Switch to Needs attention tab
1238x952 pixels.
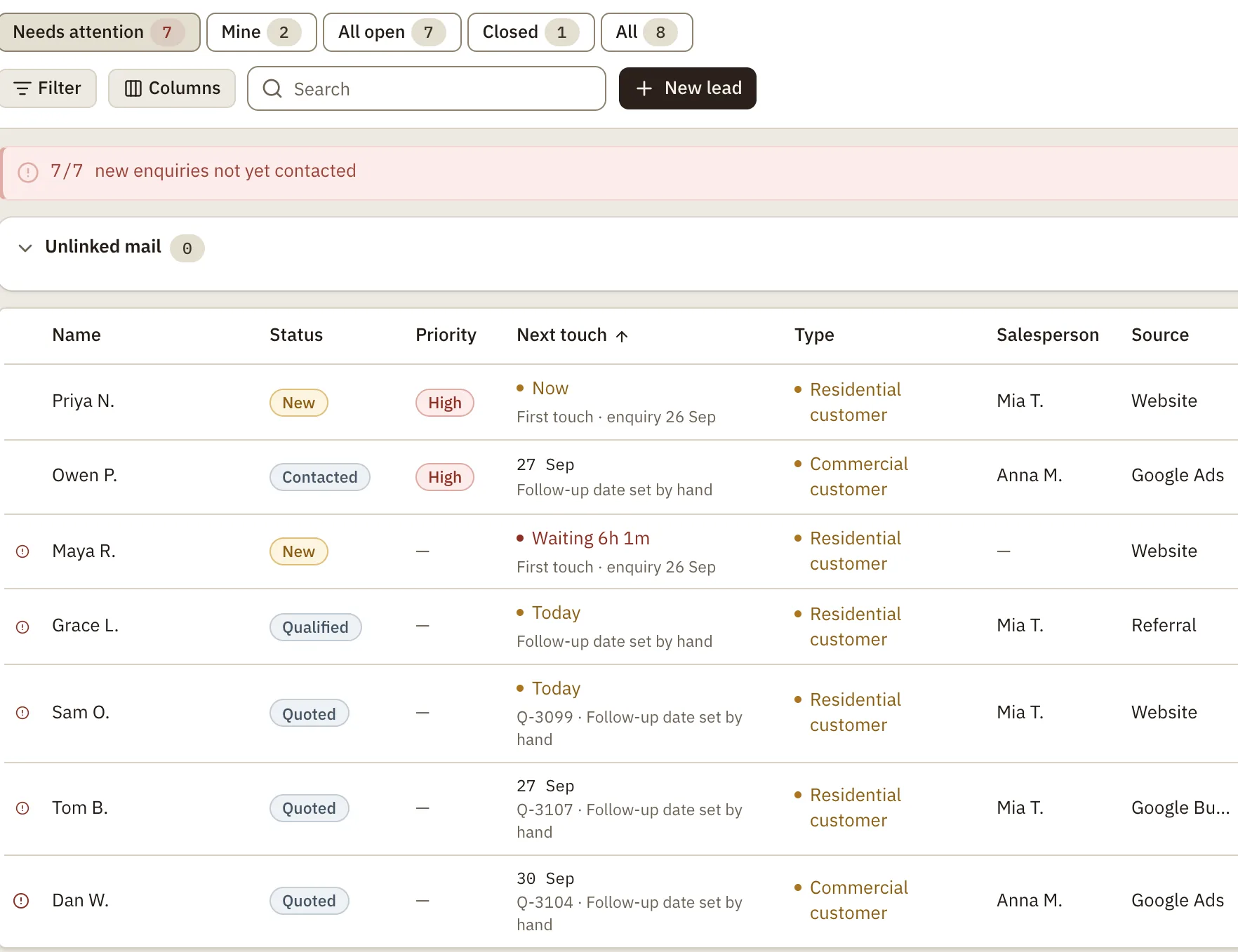(100, 32)
